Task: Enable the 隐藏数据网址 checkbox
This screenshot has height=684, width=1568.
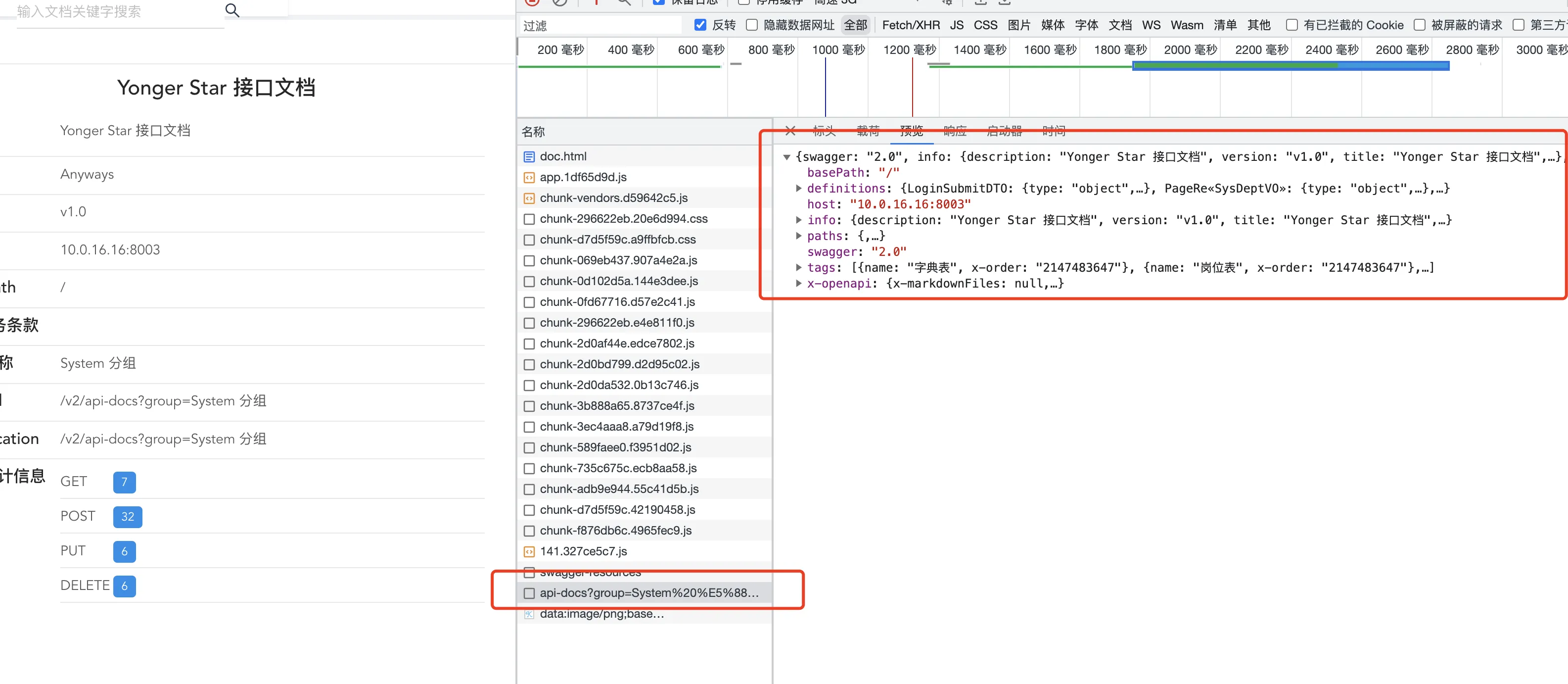Action: 752,25
